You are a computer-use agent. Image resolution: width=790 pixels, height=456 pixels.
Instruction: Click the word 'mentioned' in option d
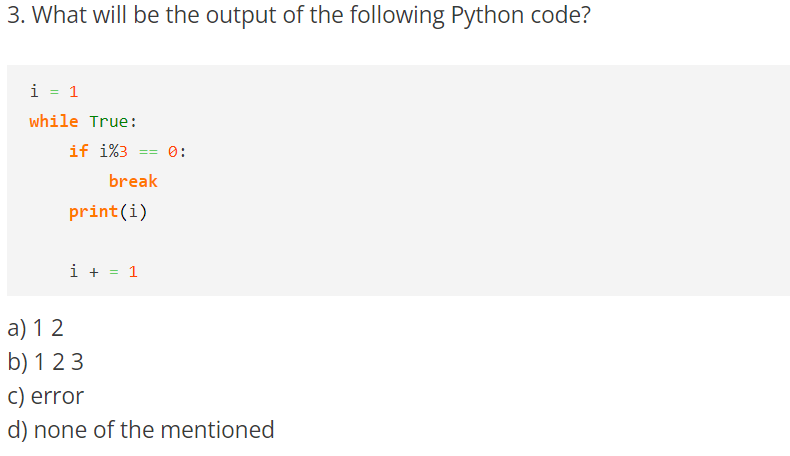pyautogui.click(x=217, y=430)
